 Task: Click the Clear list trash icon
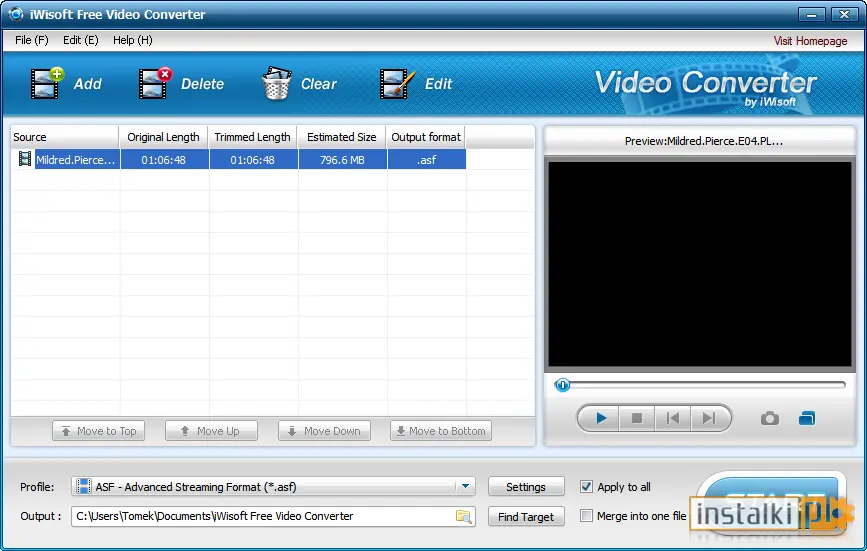point(276,83)
